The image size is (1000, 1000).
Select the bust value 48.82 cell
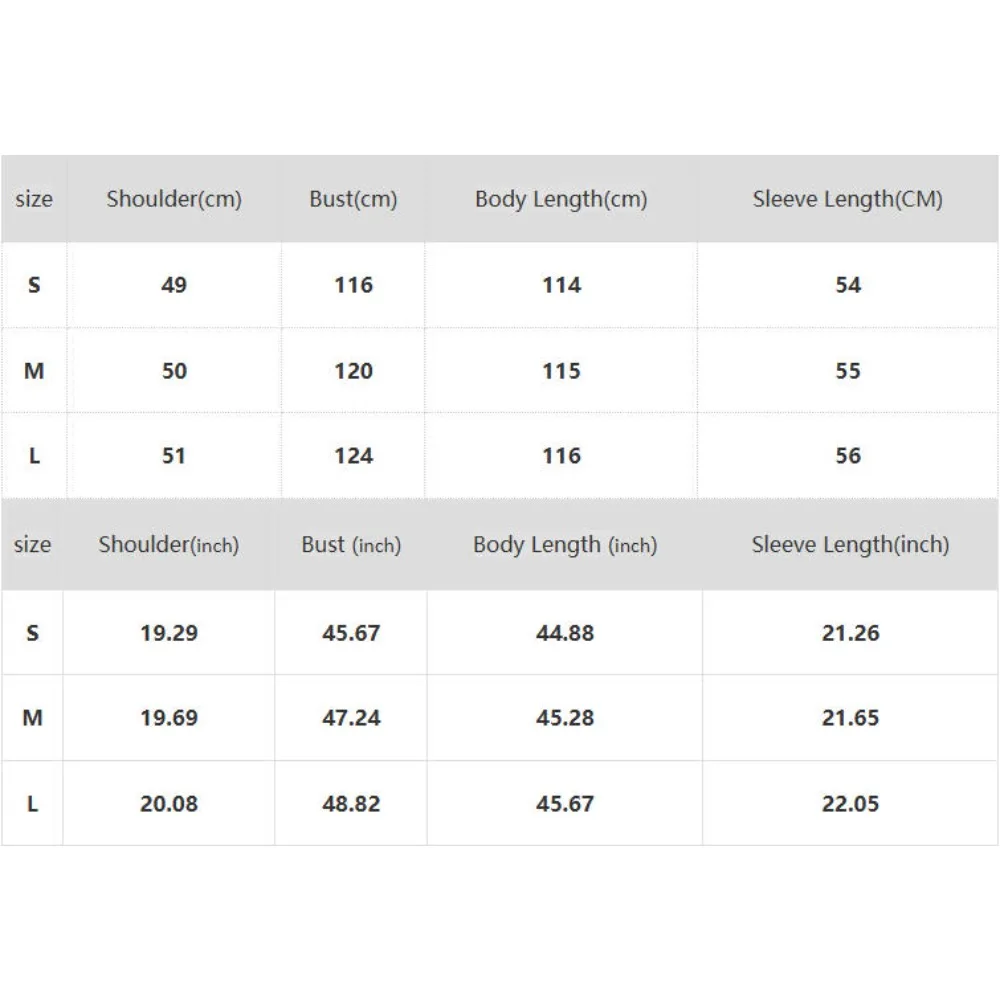tap(351, 804)
